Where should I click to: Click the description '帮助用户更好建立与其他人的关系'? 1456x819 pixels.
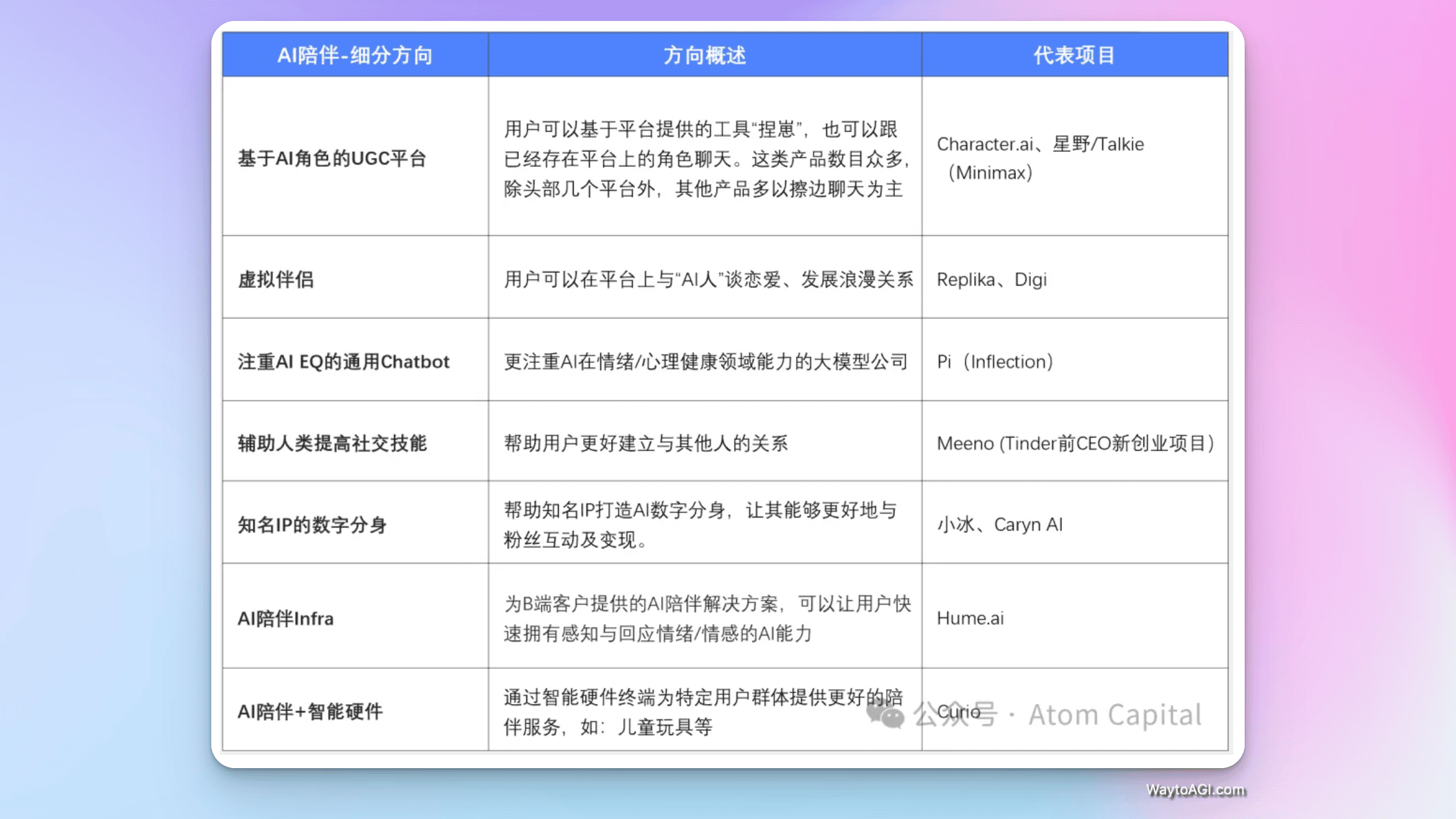(645, 443)
